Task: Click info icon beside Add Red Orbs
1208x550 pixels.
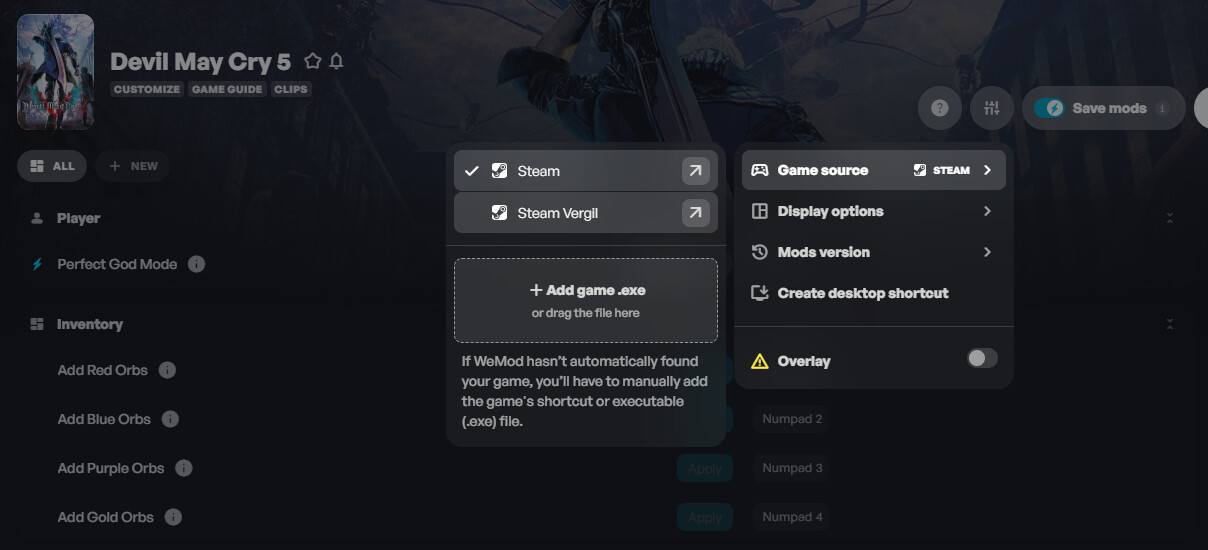Action: (167, 370)
